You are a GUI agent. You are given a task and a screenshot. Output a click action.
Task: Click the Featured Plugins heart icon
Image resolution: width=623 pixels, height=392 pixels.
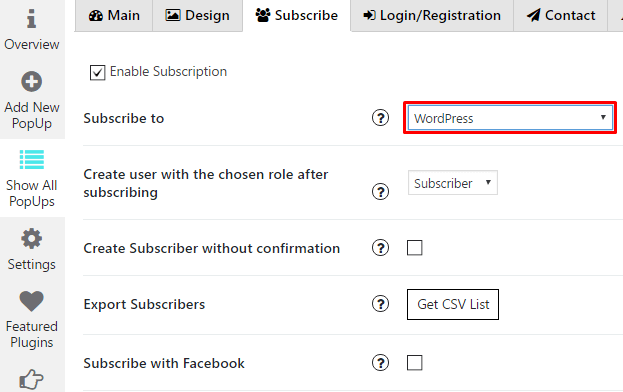pyautogui.click(x=31, y=301)
